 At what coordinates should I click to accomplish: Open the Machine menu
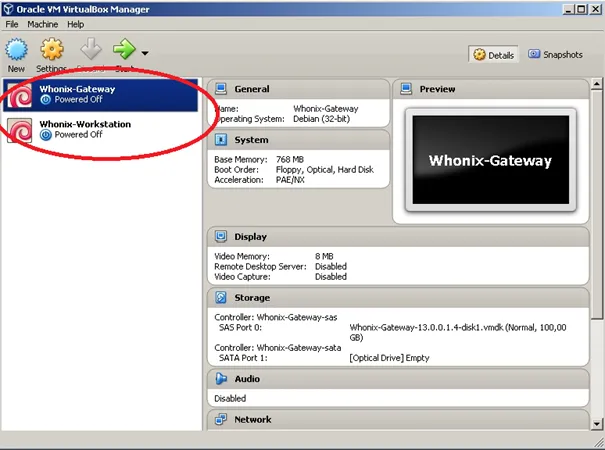coord(42,24)
